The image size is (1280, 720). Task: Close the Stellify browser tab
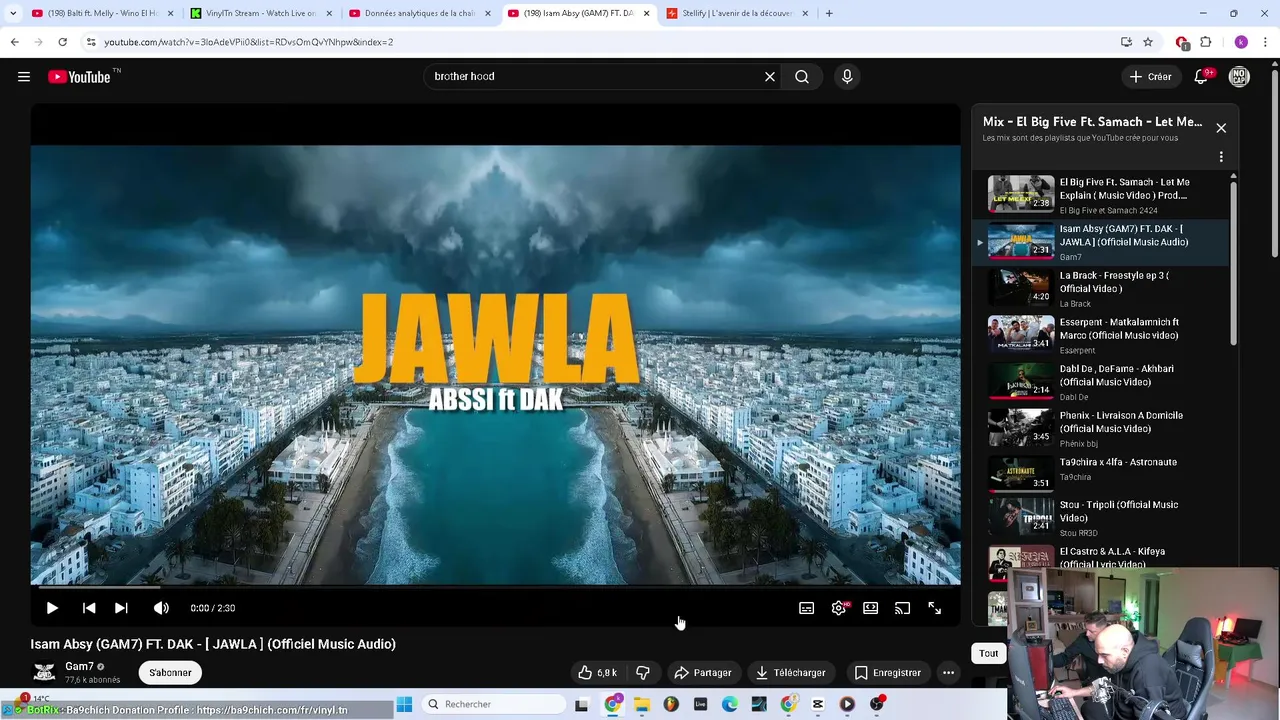tap(805, 13)
